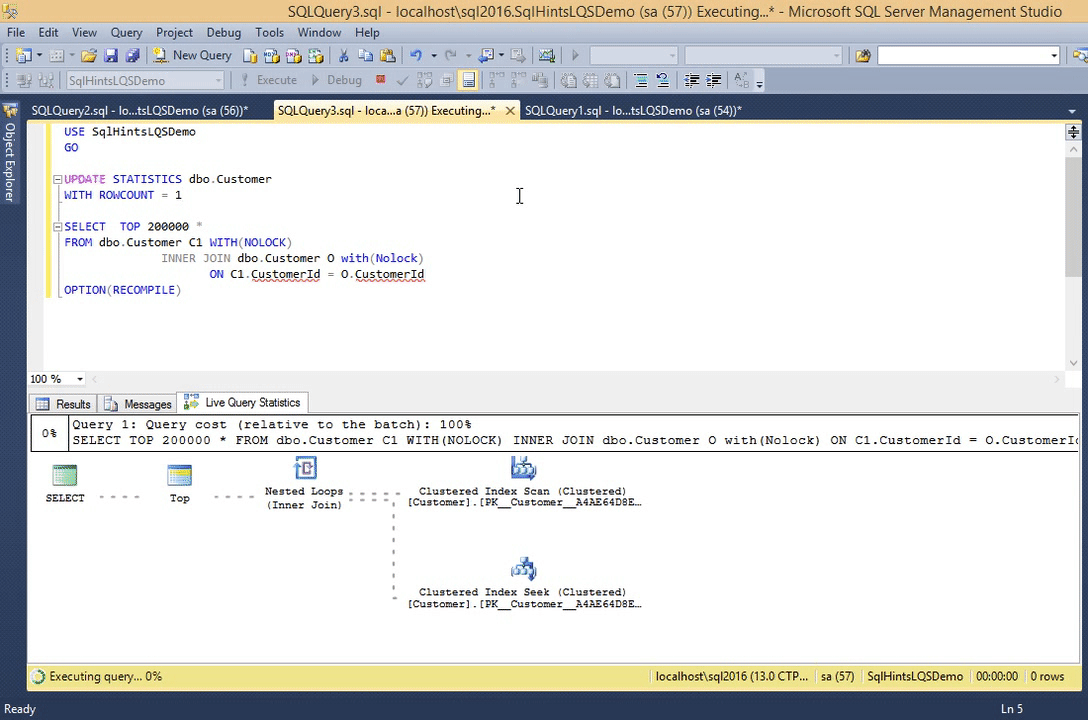Open the 100 % zoom dropdown
Viewport: 1088px width, 720px height.
coord(80,379)
